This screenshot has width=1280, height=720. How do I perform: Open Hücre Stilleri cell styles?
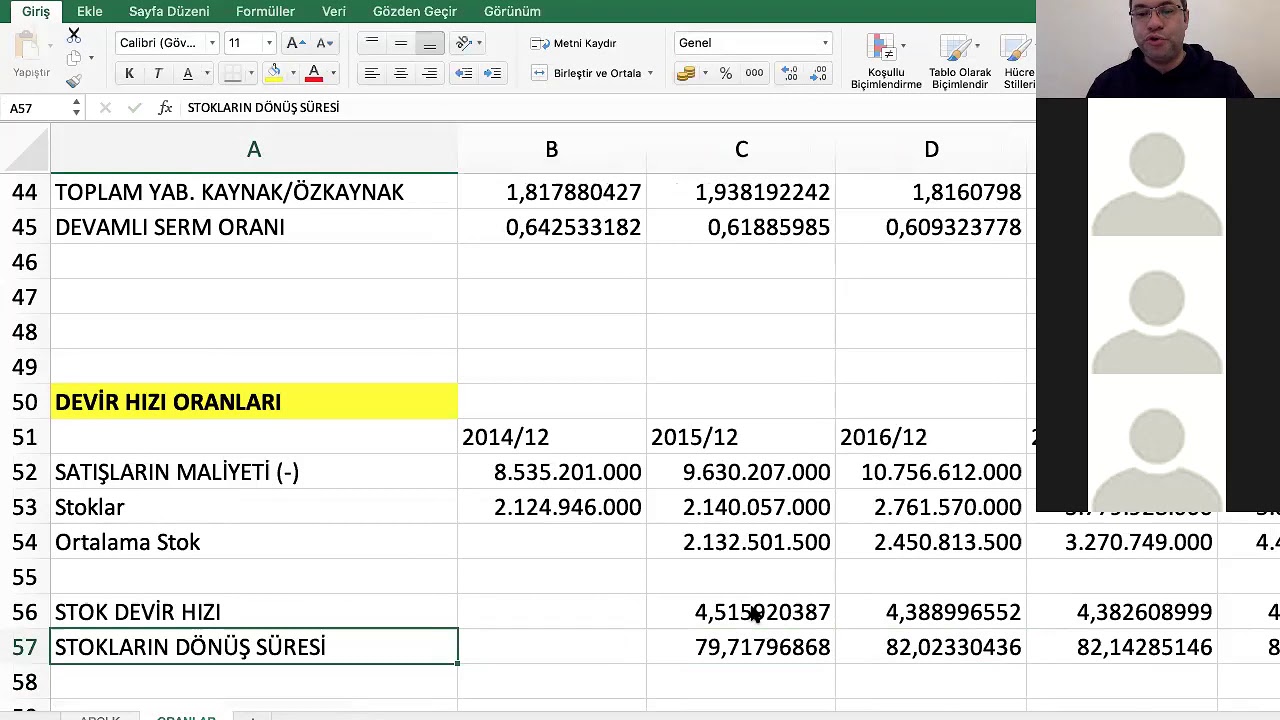click(1019, 61)
